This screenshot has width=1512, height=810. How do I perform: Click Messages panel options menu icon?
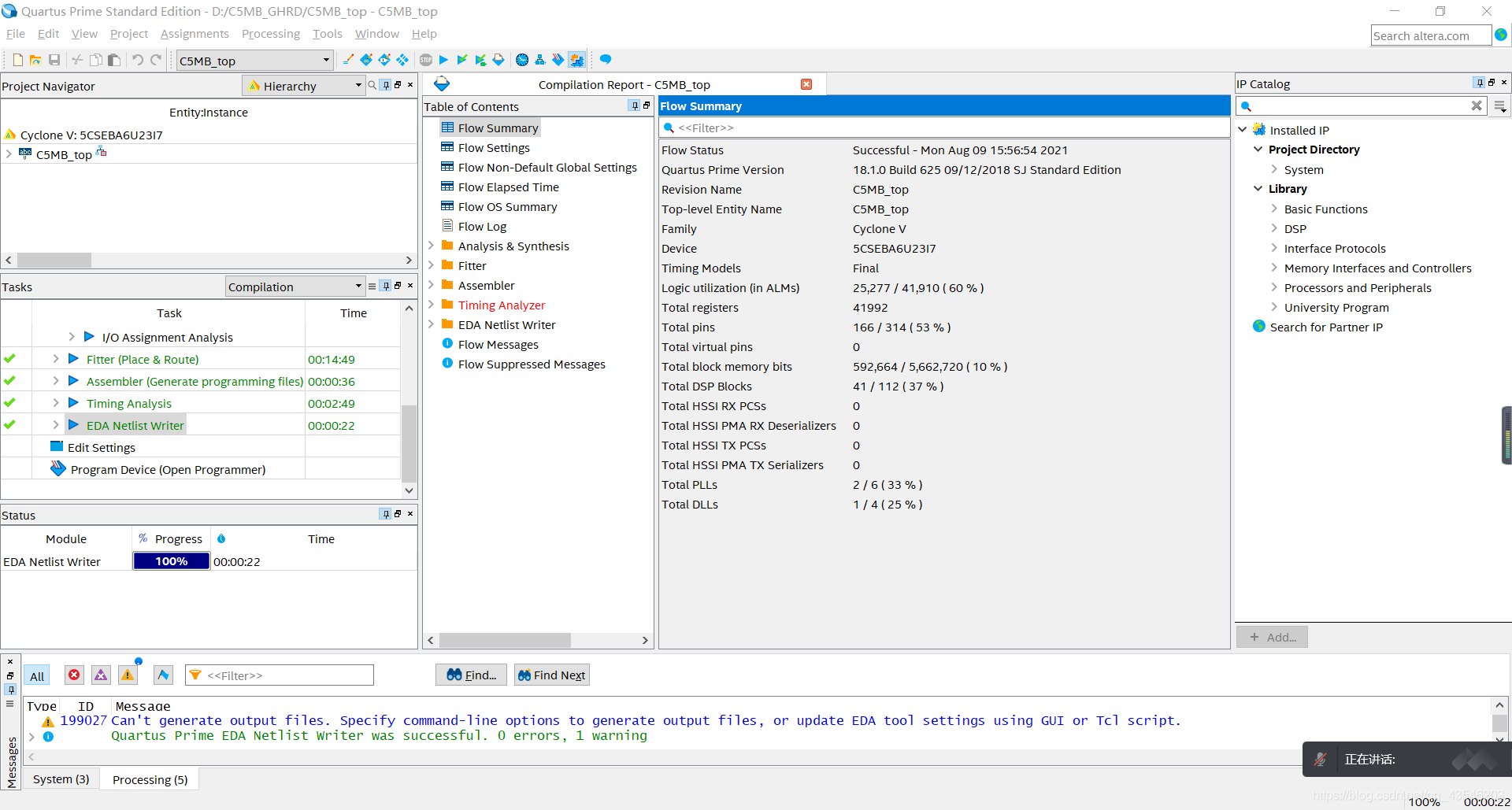click(10, 704)
